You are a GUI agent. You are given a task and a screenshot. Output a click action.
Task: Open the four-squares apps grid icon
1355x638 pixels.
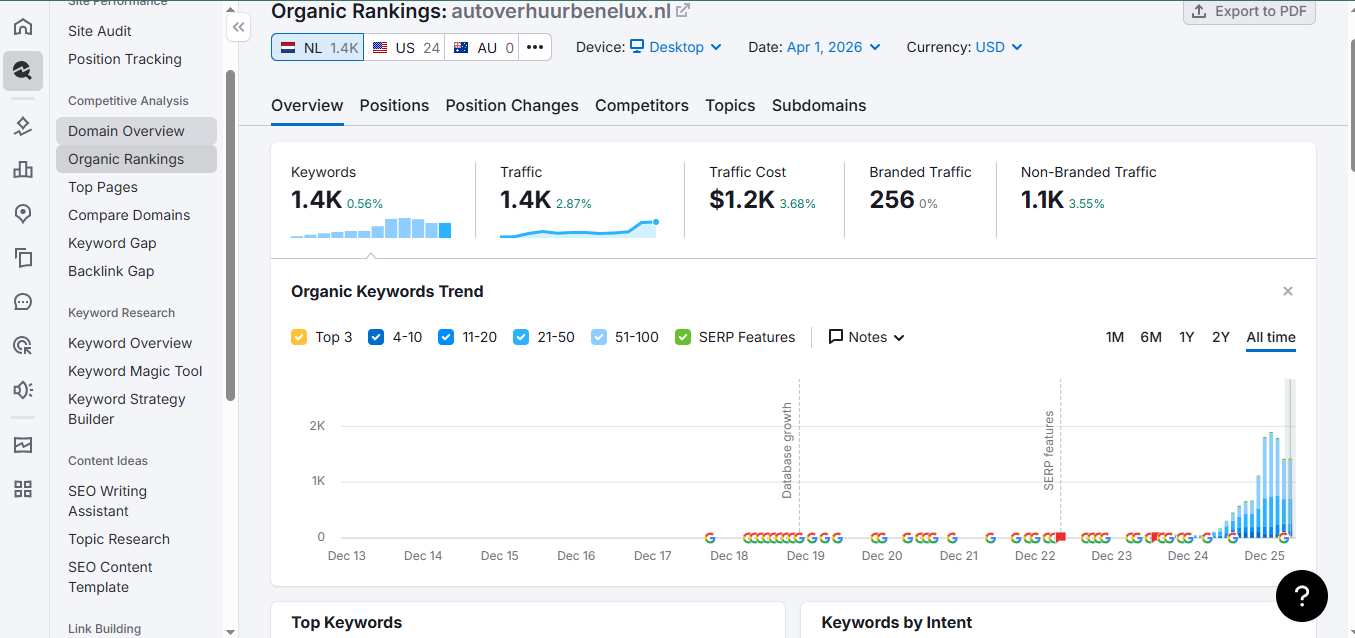[x=22, y=489]
